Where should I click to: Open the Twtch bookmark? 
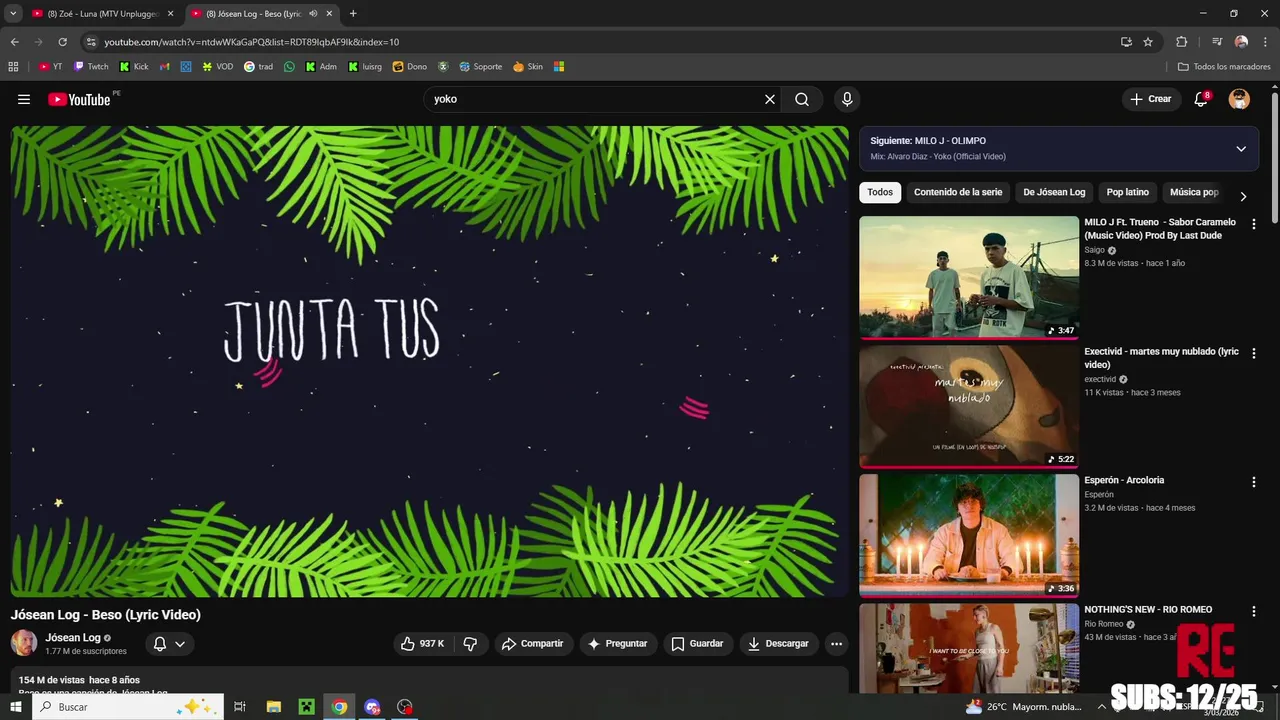click(x=91, y=67)
